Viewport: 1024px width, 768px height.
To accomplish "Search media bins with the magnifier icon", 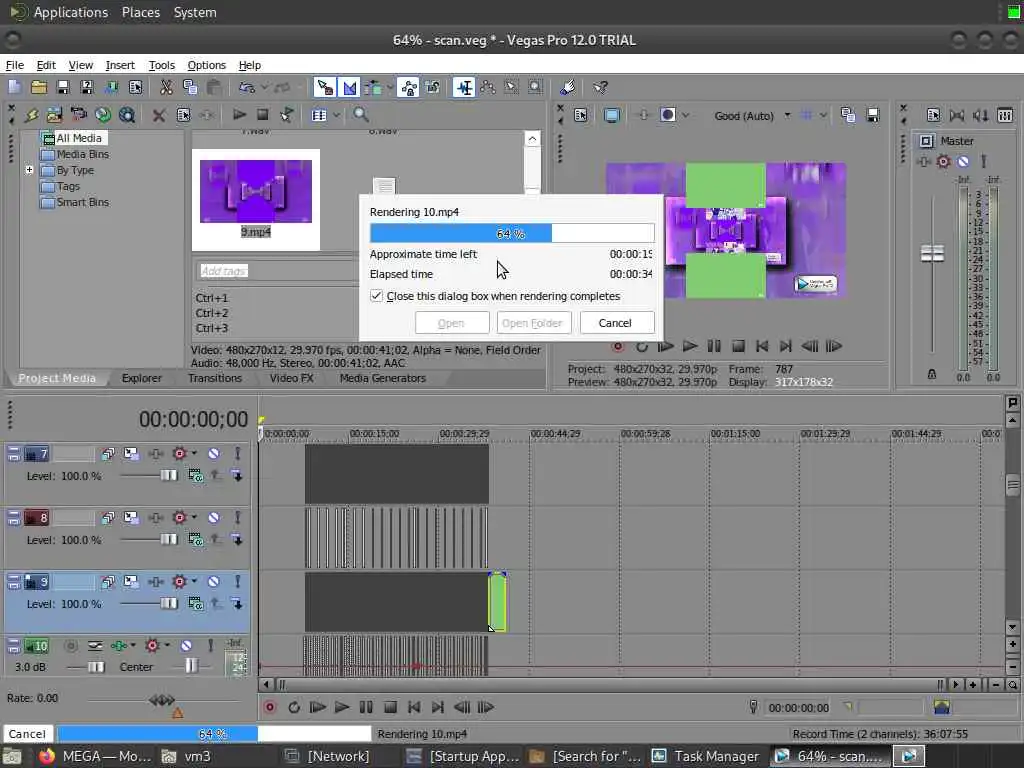I will 360,115.
